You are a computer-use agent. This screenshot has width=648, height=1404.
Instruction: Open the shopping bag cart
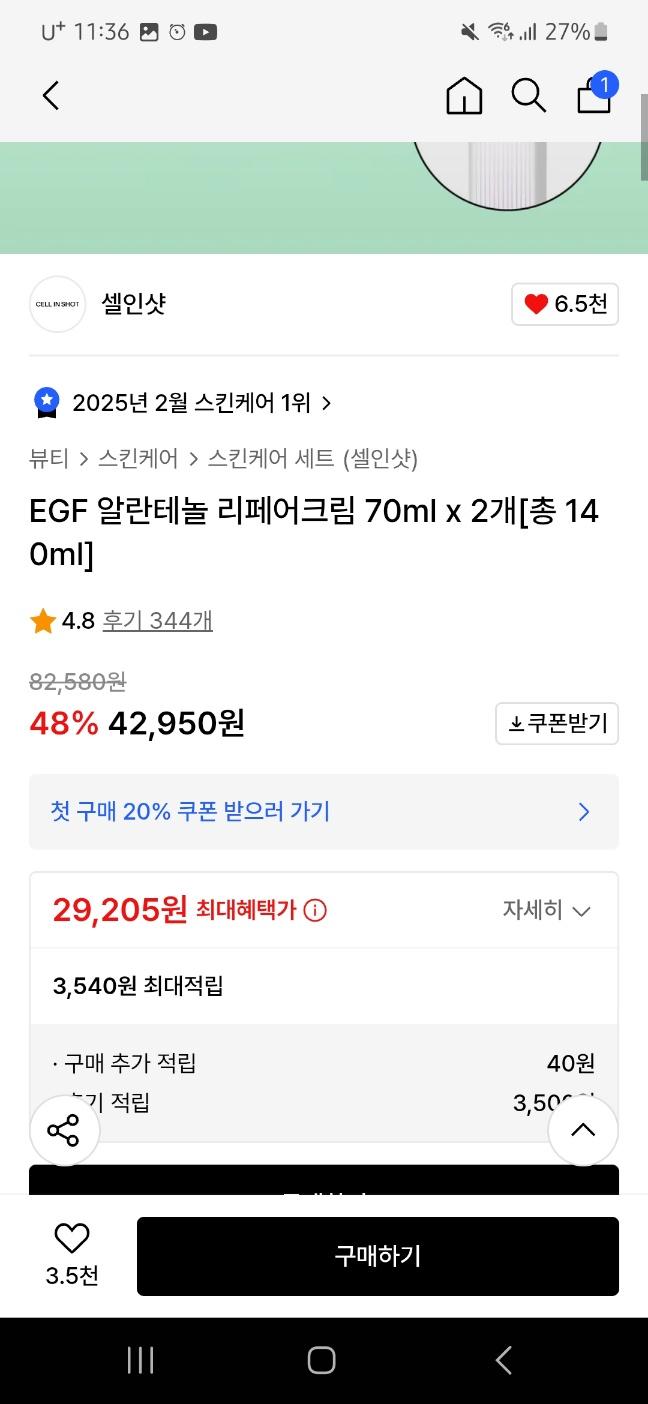[594, 95]
